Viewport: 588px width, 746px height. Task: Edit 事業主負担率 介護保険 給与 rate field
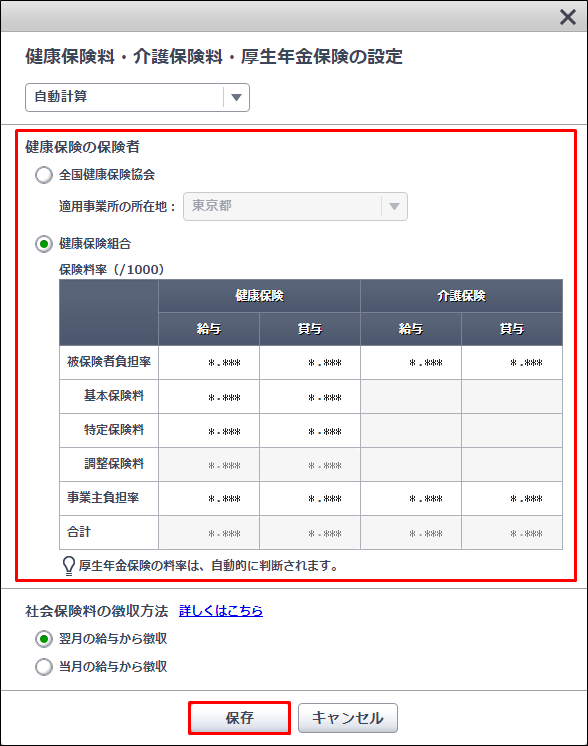[x=411, y=499]
